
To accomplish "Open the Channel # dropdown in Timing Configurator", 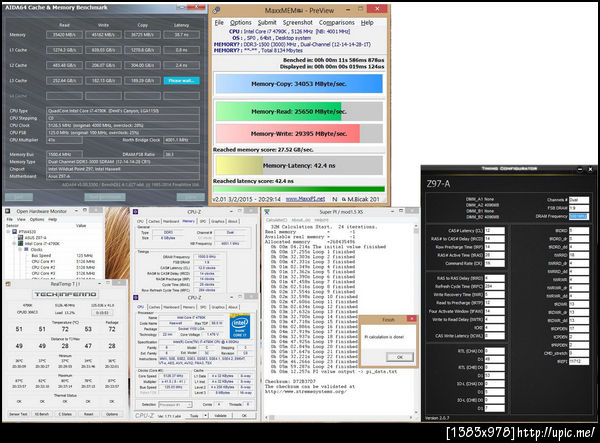I will coord(580,202).
